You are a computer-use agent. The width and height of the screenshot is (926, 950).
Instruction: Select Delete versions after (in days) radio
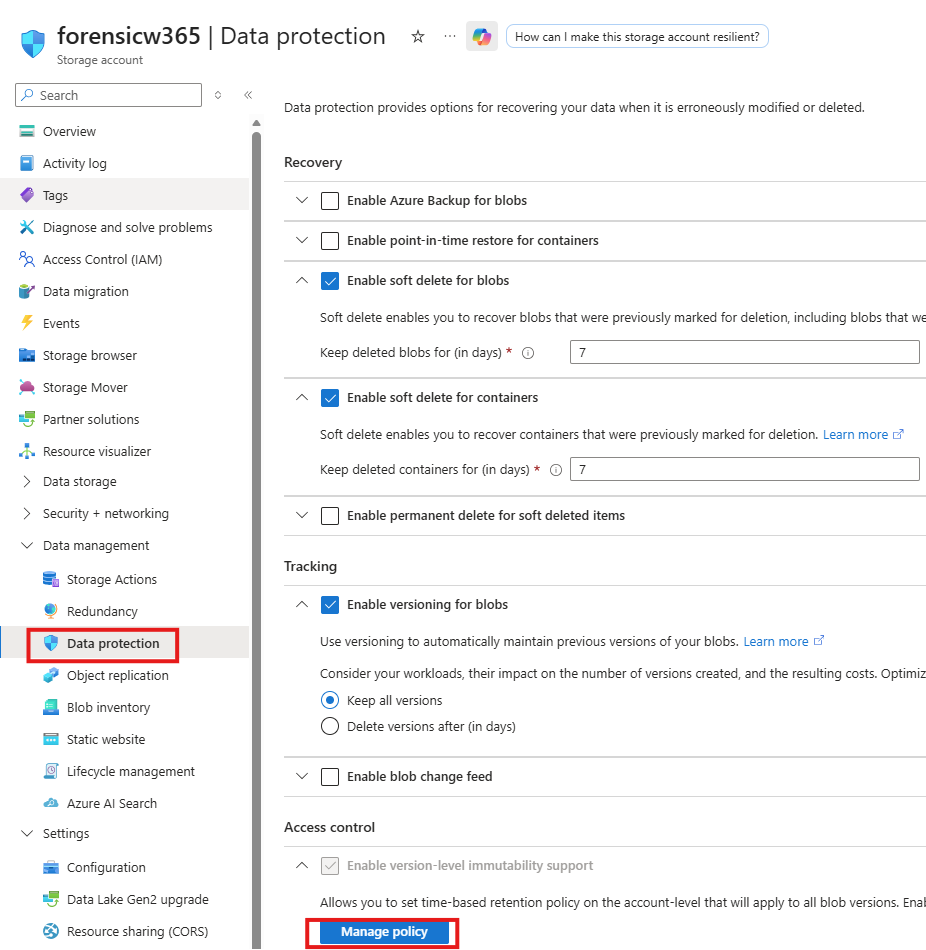[x=330, y=726]
